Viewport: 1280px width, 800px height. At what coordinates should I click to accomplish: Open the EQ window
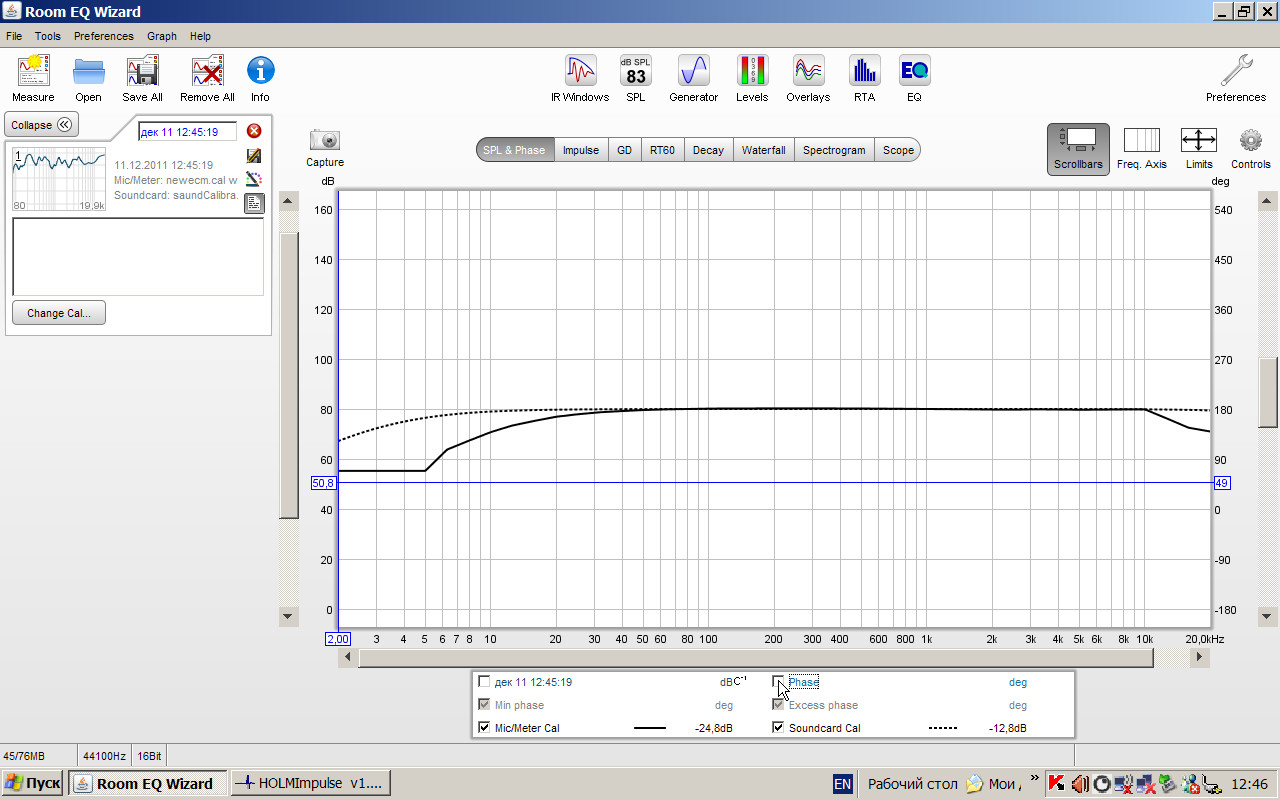point(914,73)
